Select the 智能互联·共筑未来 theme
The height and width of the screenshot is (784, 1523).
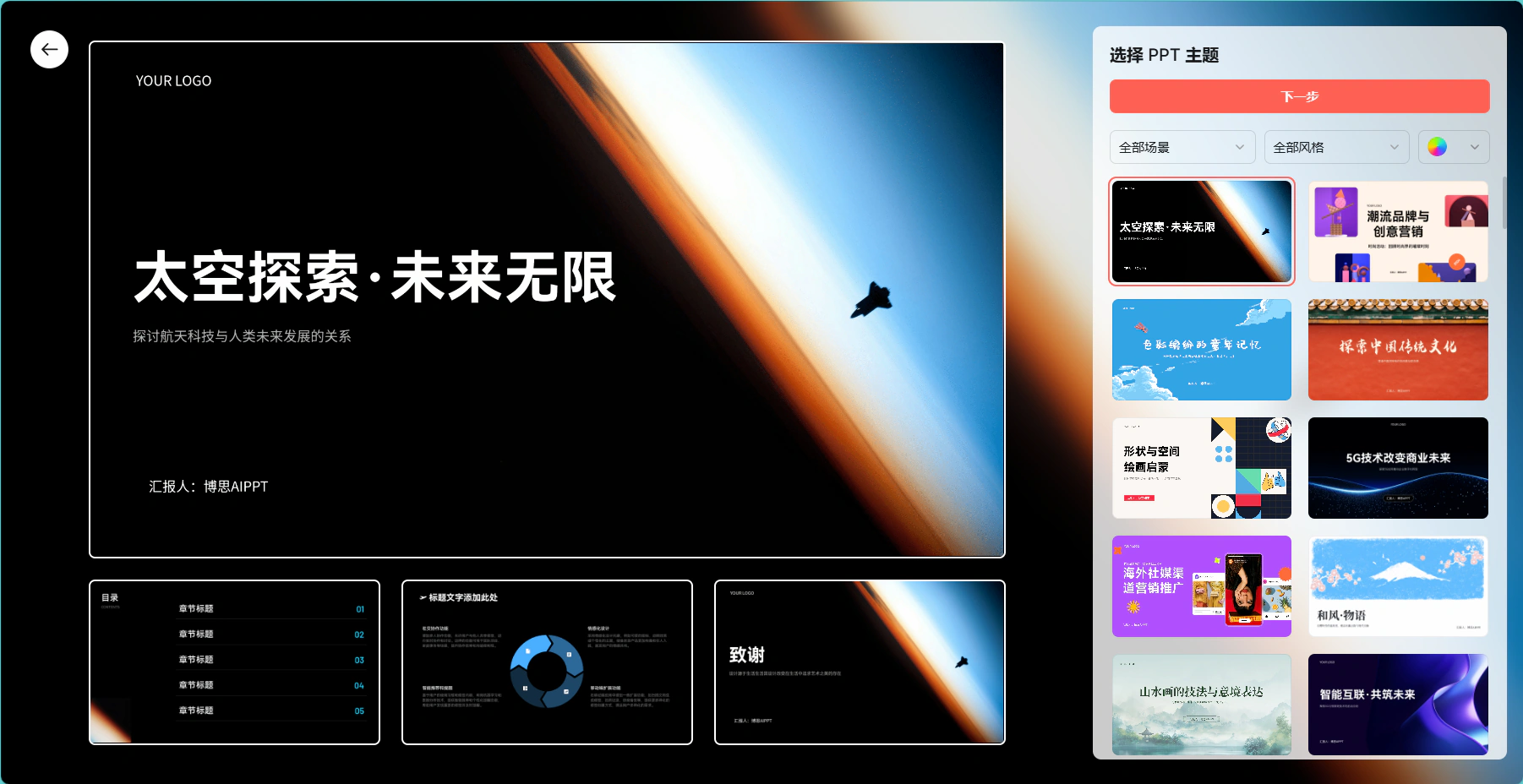[1398, 705]
